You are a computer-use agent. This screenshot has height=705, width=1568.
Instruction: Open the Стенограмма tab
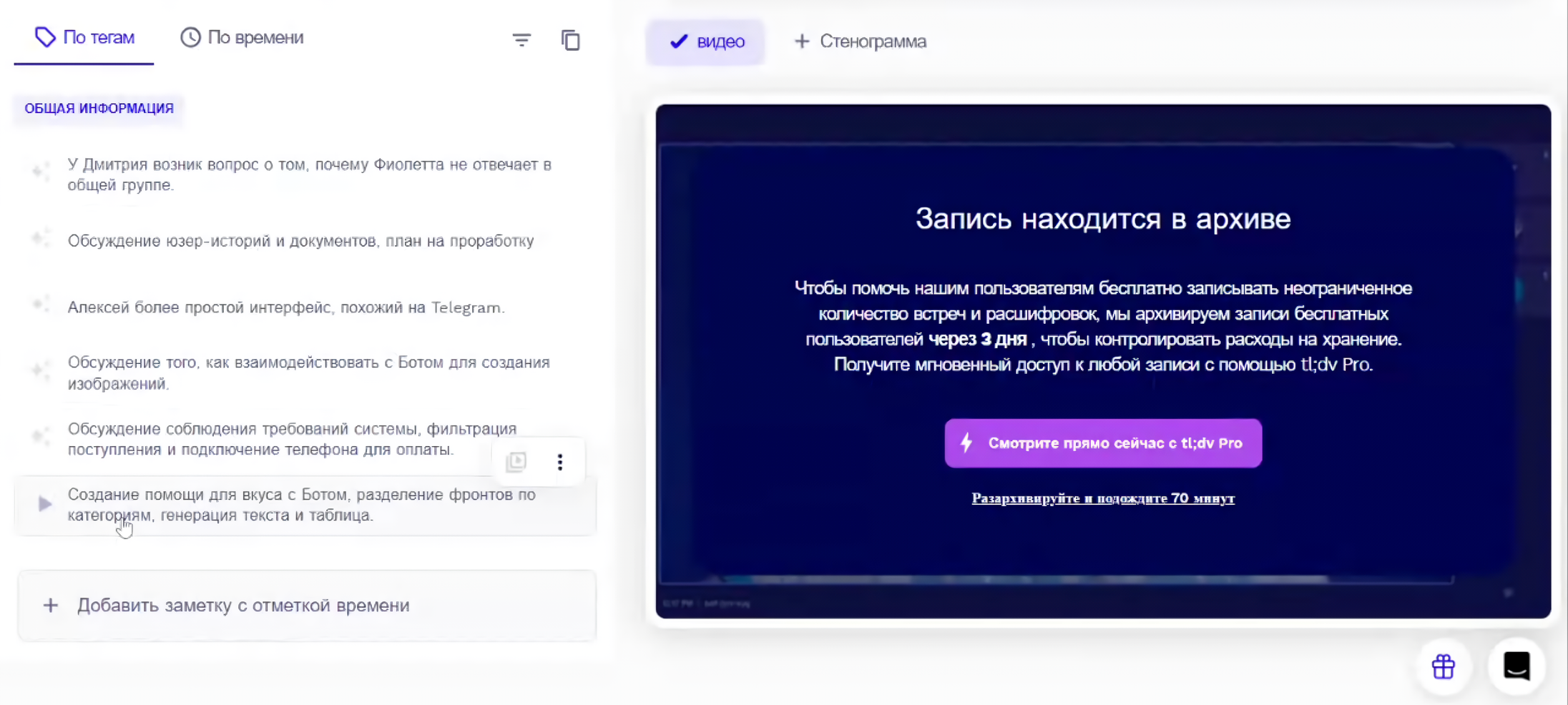pos(860,41)
